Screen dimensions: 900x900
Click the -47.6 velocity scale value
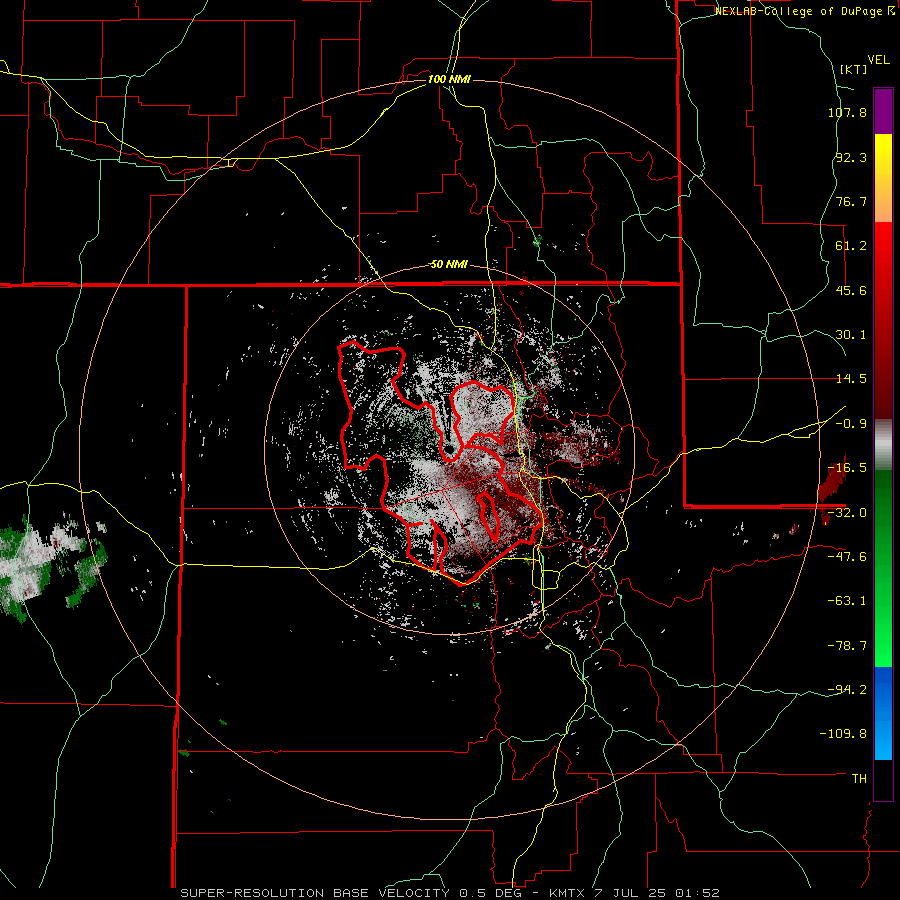click(847, 557)
